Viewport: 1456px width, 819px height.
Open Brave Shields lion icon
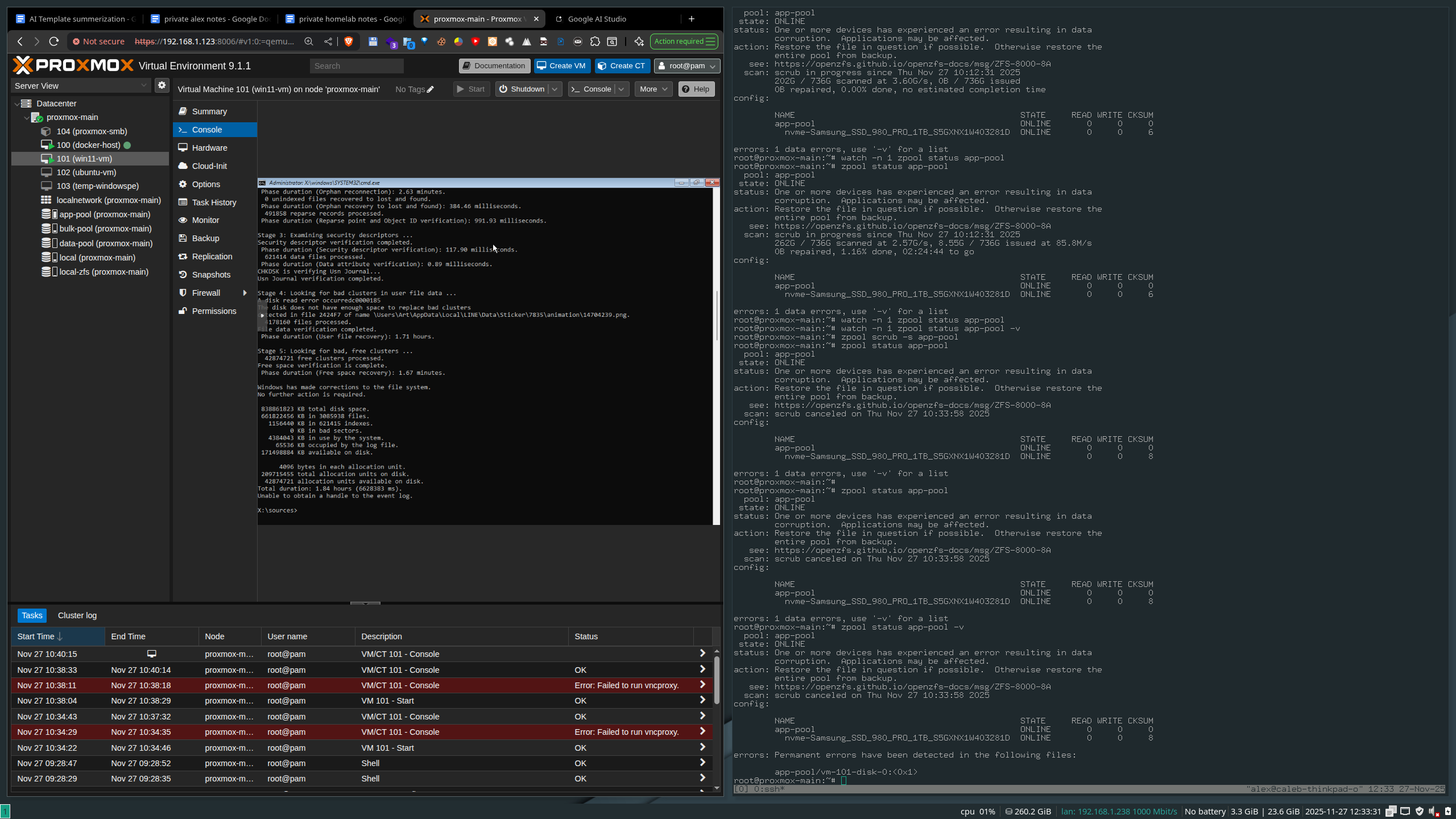click(x=349, y=42)
